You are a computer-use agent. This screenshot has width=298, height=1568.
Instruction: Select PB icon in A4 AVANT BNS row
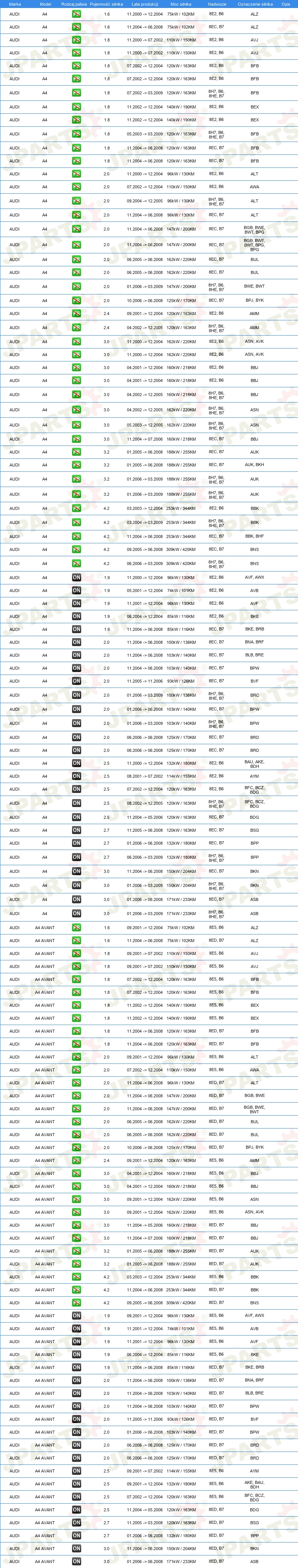pos(76,1303)
